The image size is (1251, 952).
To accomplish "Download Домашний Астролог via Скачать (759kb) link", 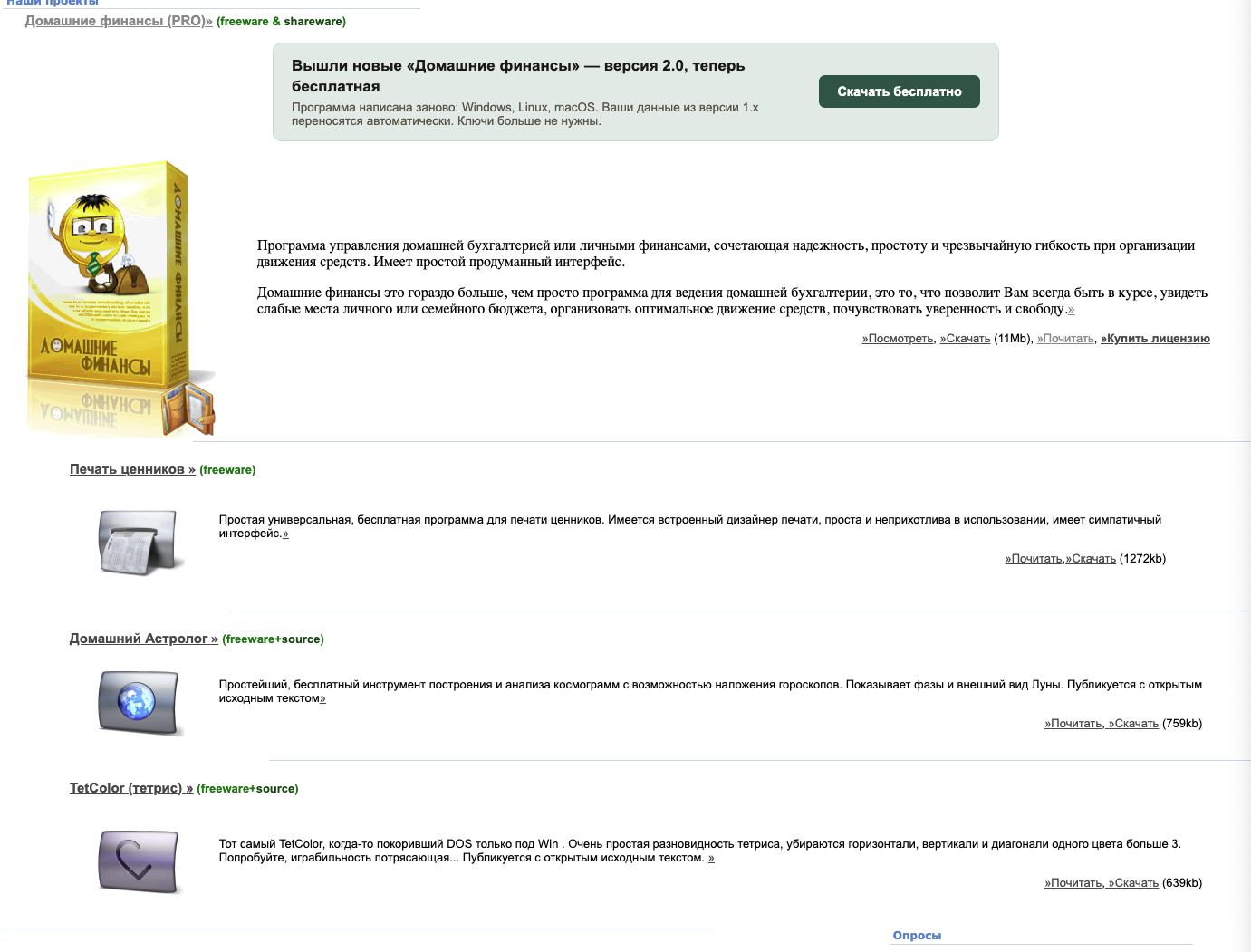I will pos(1133,724).
